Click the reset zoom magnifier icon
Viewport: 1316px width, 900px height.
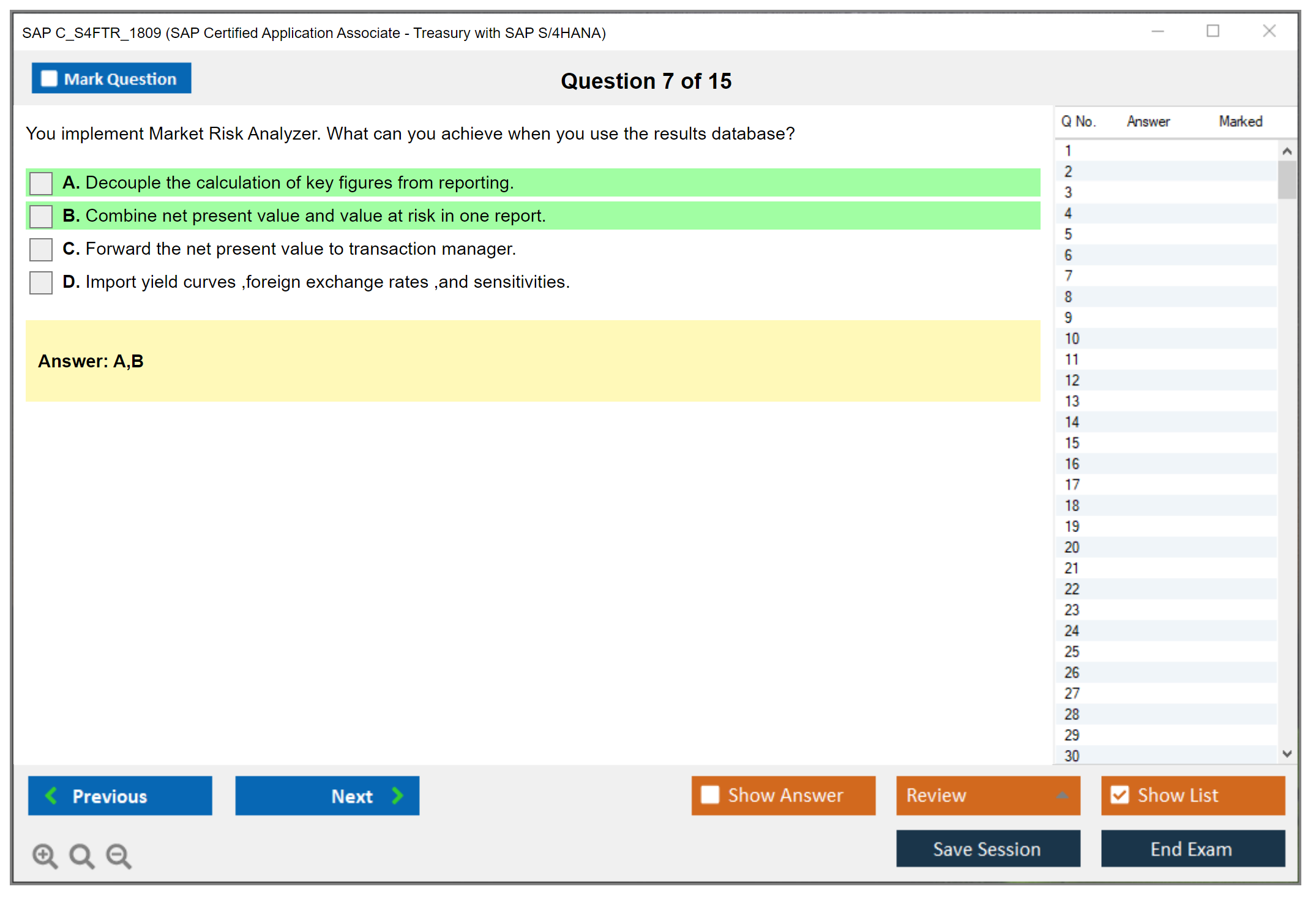[x=81, y=855]
